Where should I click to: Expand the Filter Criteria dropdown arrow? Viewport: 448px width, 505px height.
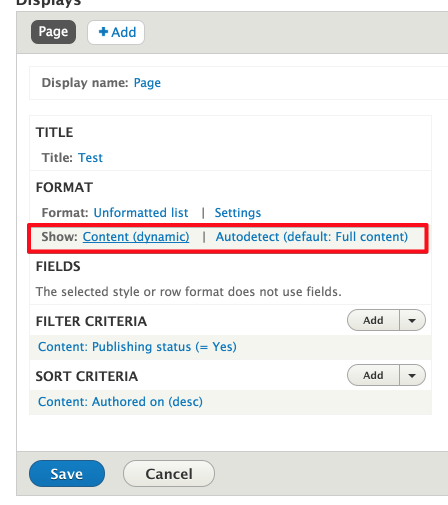(412, 320)
